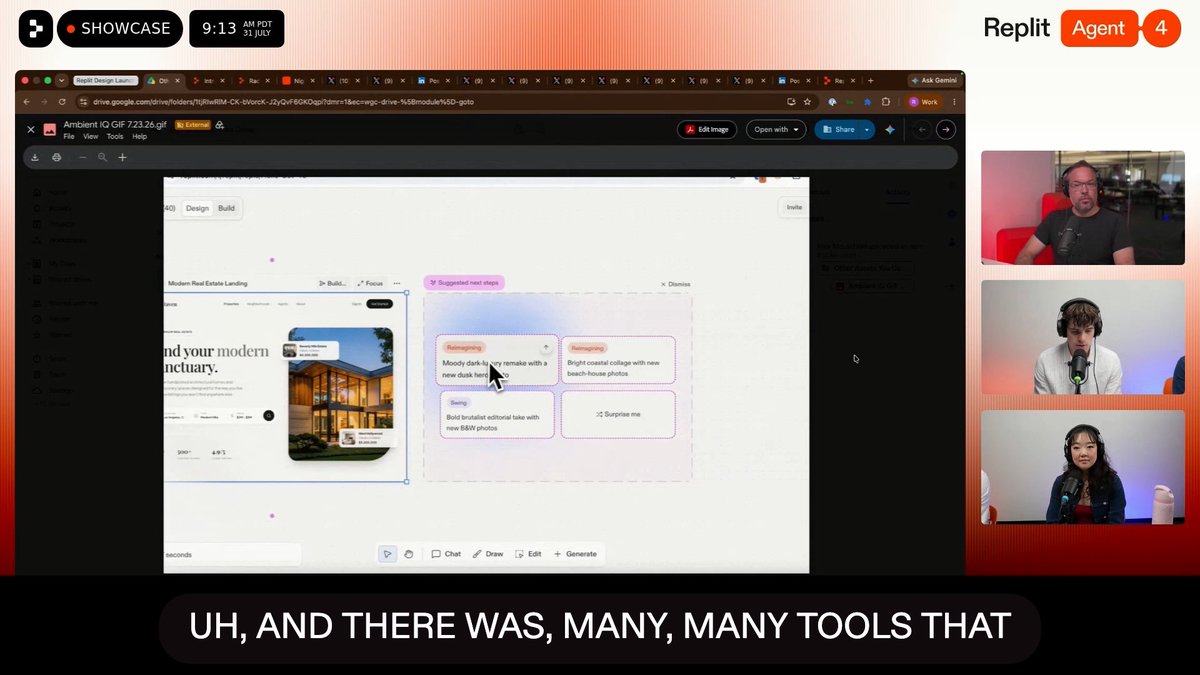Close the Drive image preview
The image size is (1200, 675).
[31, 129]
